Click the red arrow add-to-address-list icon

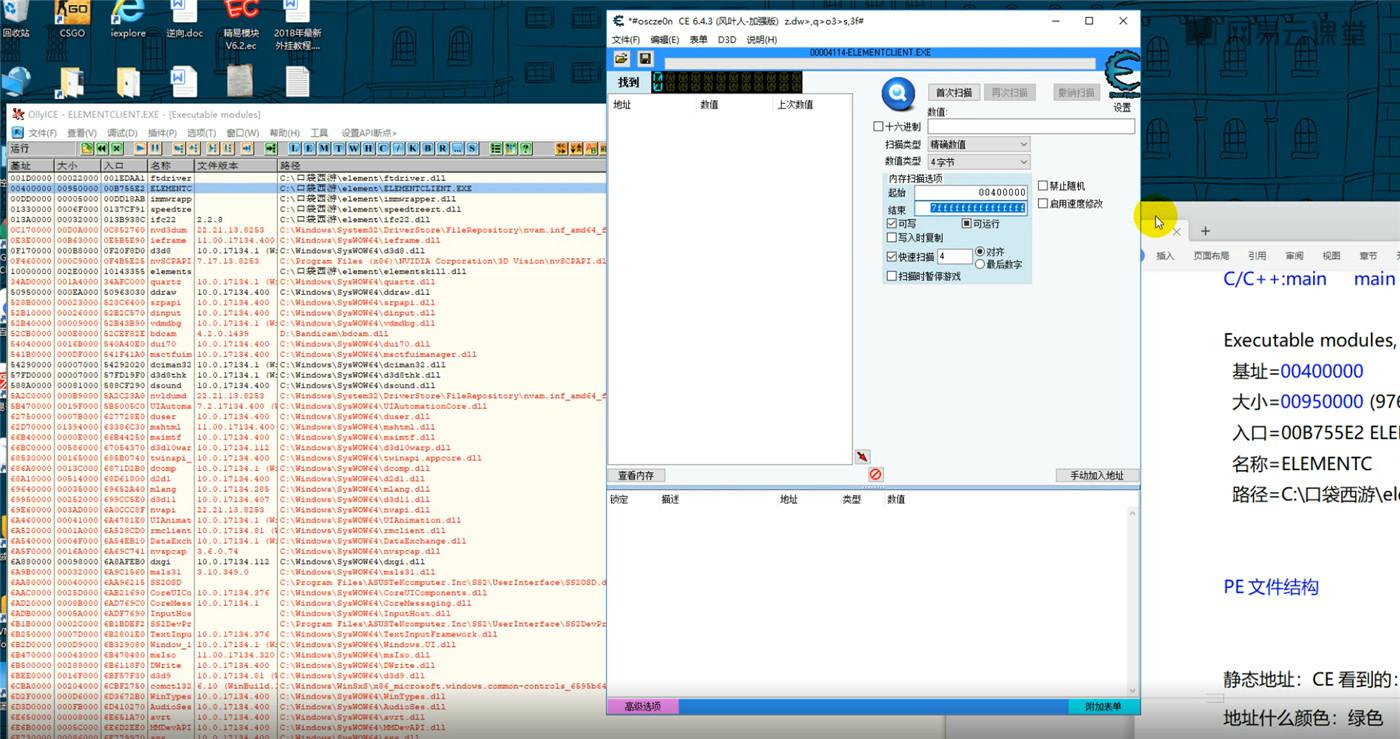(862, 457)
